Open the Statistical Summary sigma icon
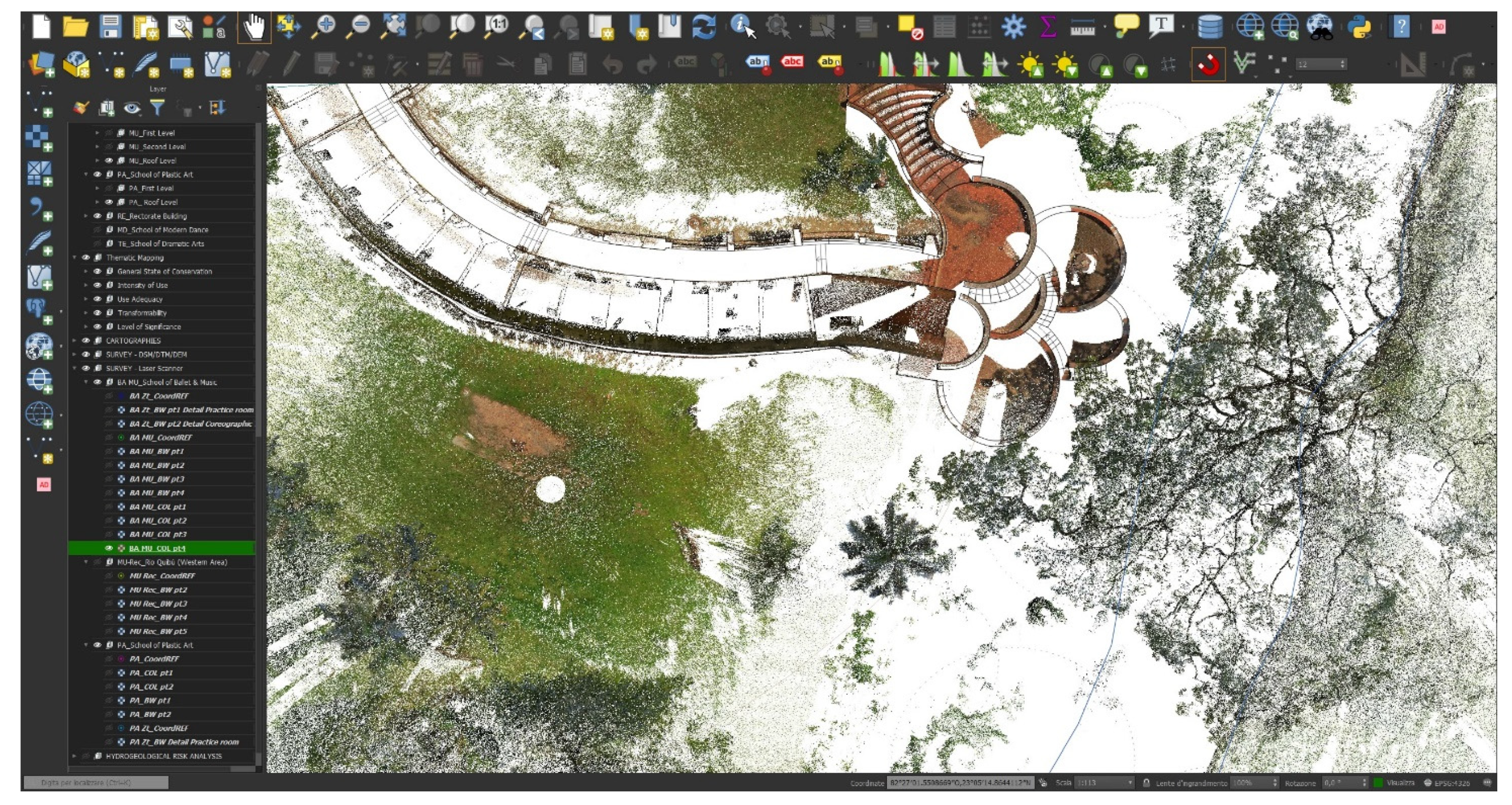1512x805 pixels. point(1048,27)
